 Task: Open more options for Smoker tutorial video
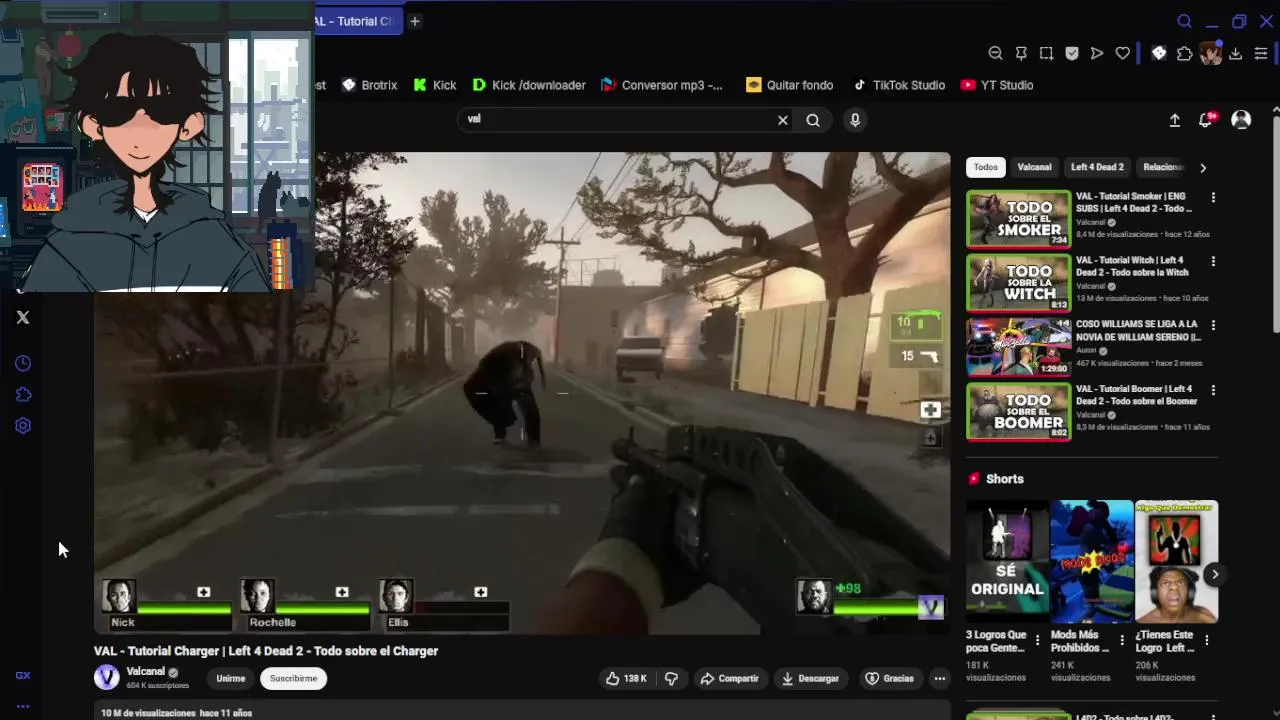(x=1213, y=198)
